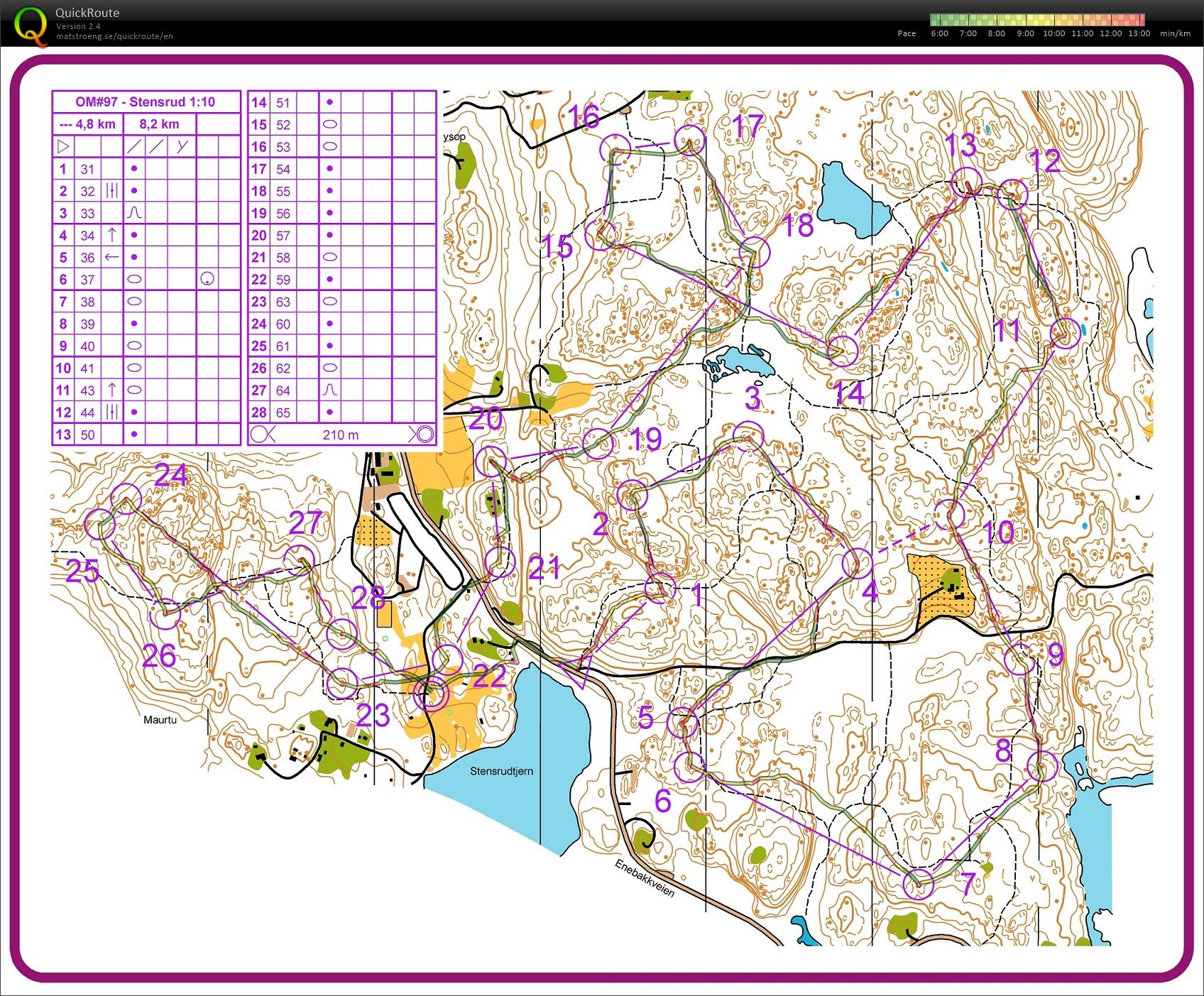Click the control 16 circle on the map
Viewport: 1204px width, 996px height.
tap(615, 151)
